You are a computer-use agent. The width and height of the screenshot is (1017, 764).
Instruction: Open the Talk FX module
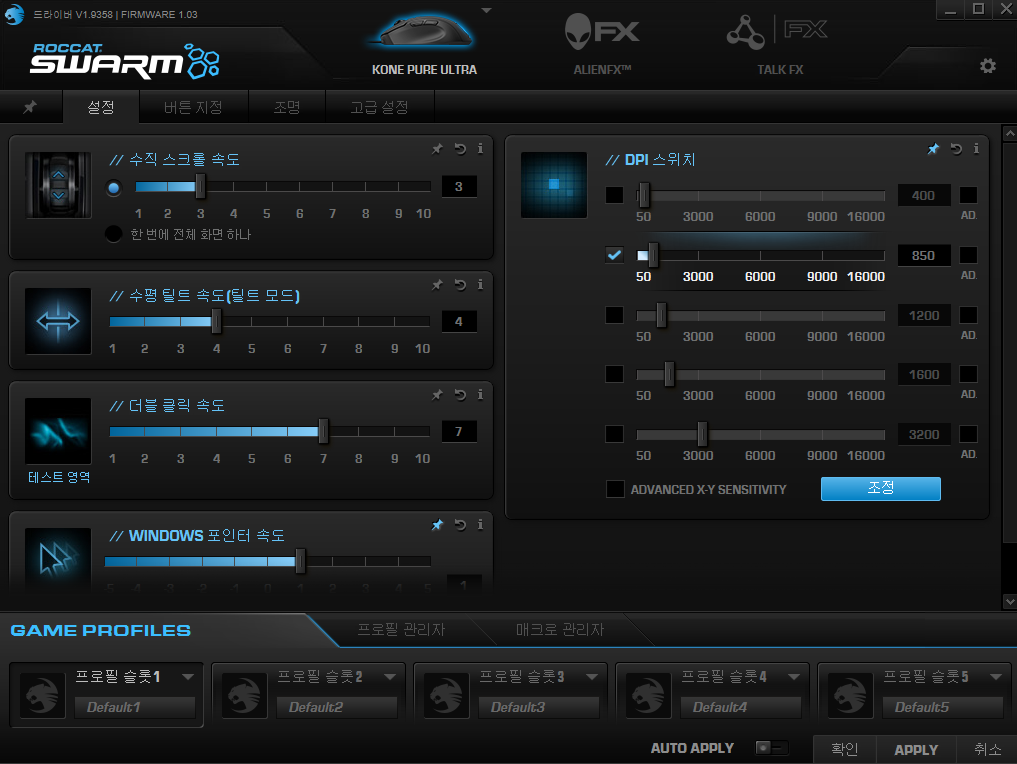point(780,43)
